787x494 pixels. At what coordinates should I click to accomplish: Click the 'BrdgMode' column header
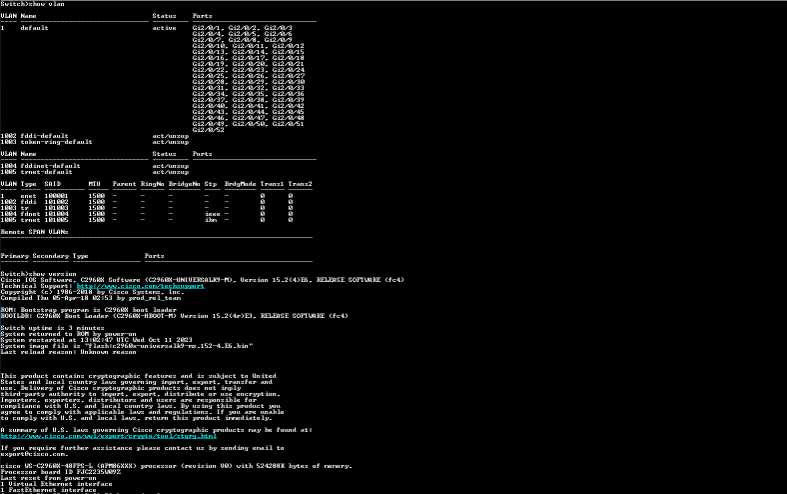pos(240,184)
